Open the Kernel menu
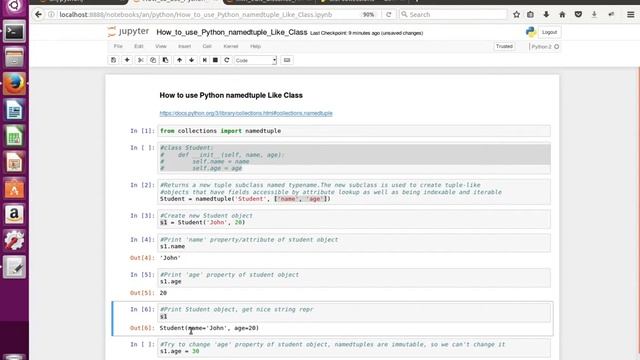This screenshot has width=640, height=360. [231, 46]
